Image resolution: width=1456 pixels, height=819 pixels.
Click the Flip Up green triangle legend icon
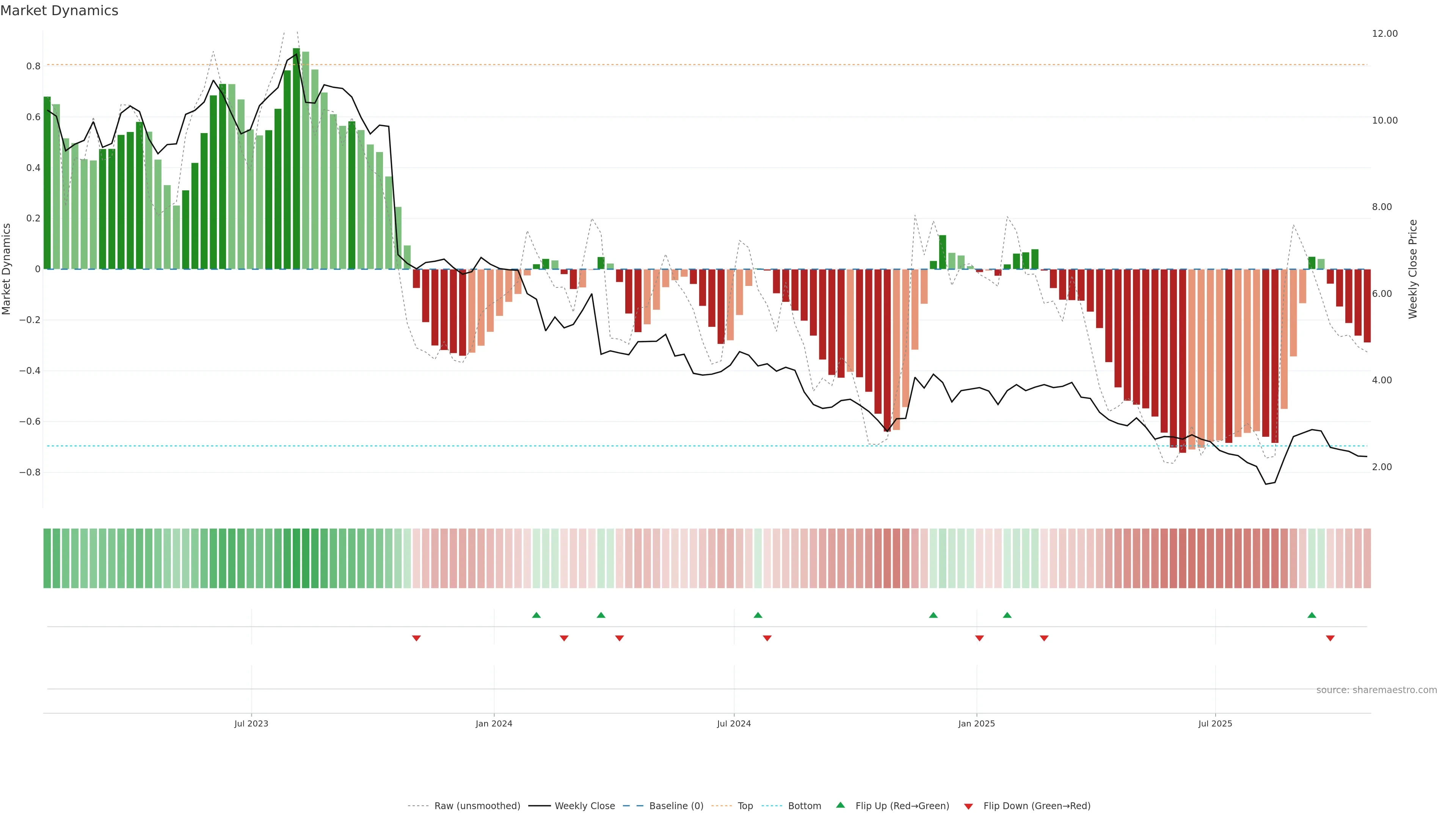coord(841,805)
